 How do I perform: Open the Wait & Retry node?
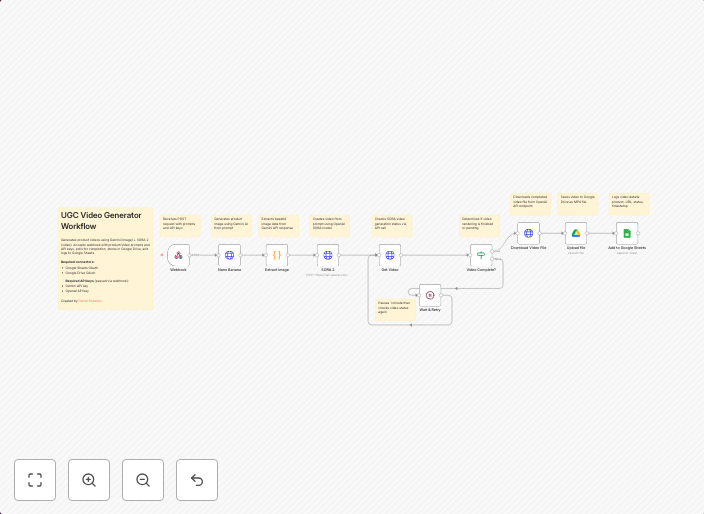point(430,295)
